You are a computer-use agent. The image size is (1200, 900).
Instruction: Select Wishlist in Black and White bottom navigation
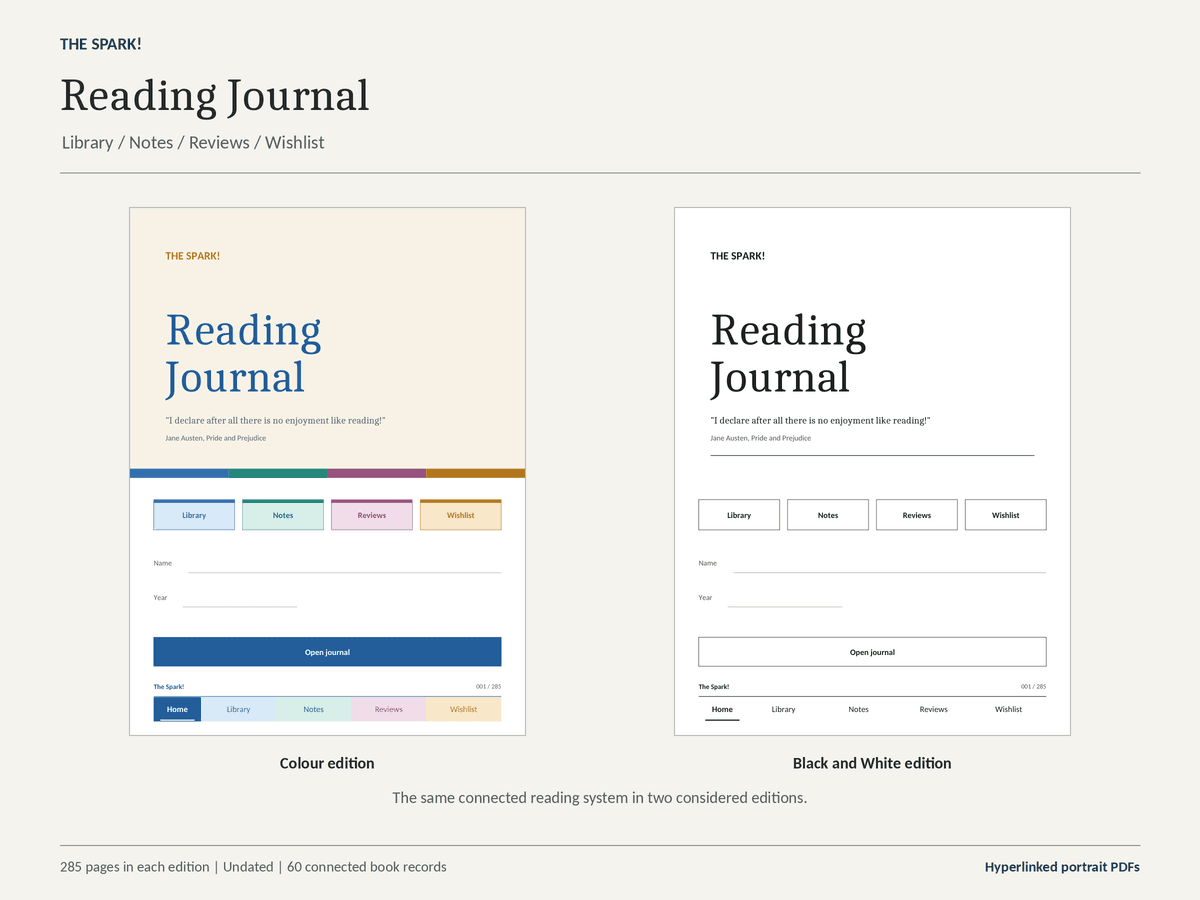click(x=1009, y=709)
